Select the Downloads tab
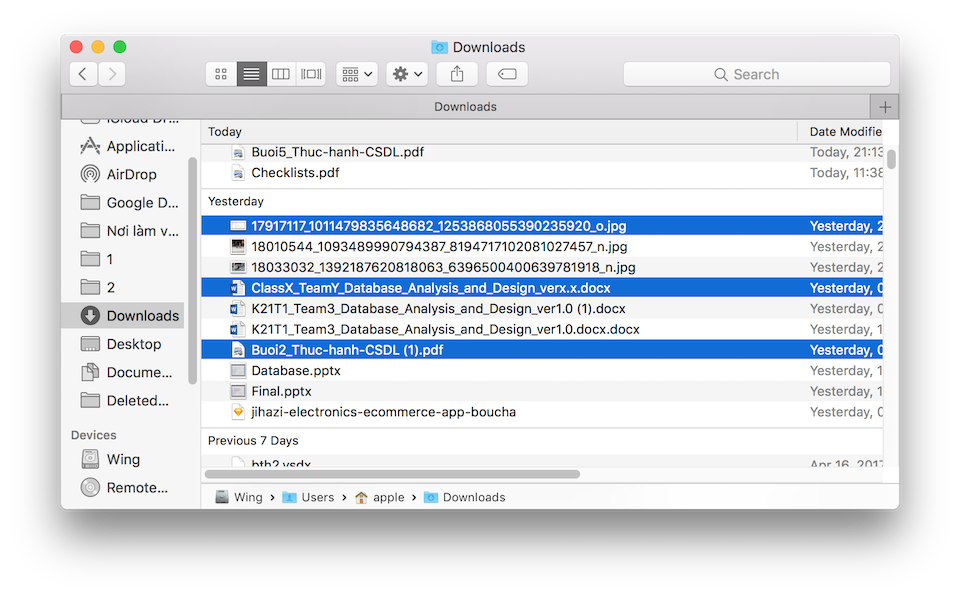 tap(465, 107)
